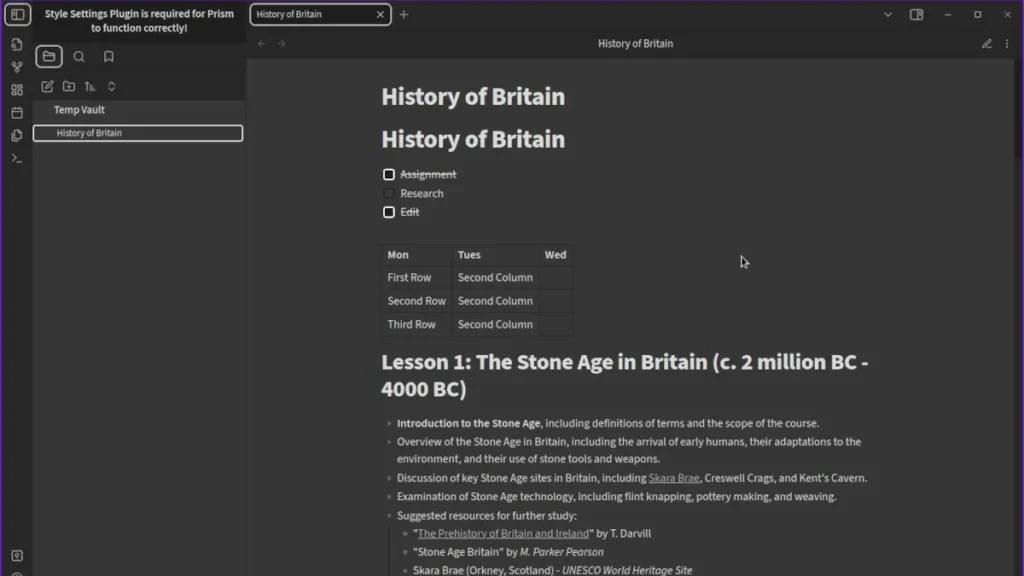Open daily note calendar icon
Screen dimensions: 1024x576
click(17, 112)
